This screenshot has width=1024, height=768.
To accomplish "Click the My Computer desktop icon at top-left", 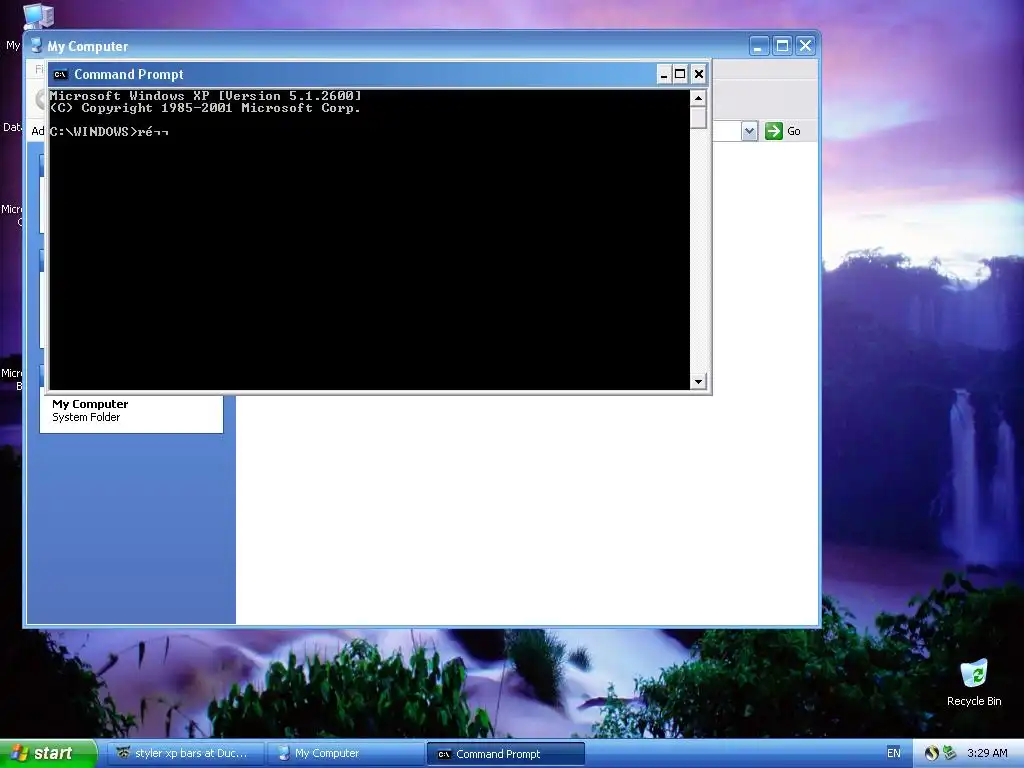I will pyautogui.click(x=38, y=16).
